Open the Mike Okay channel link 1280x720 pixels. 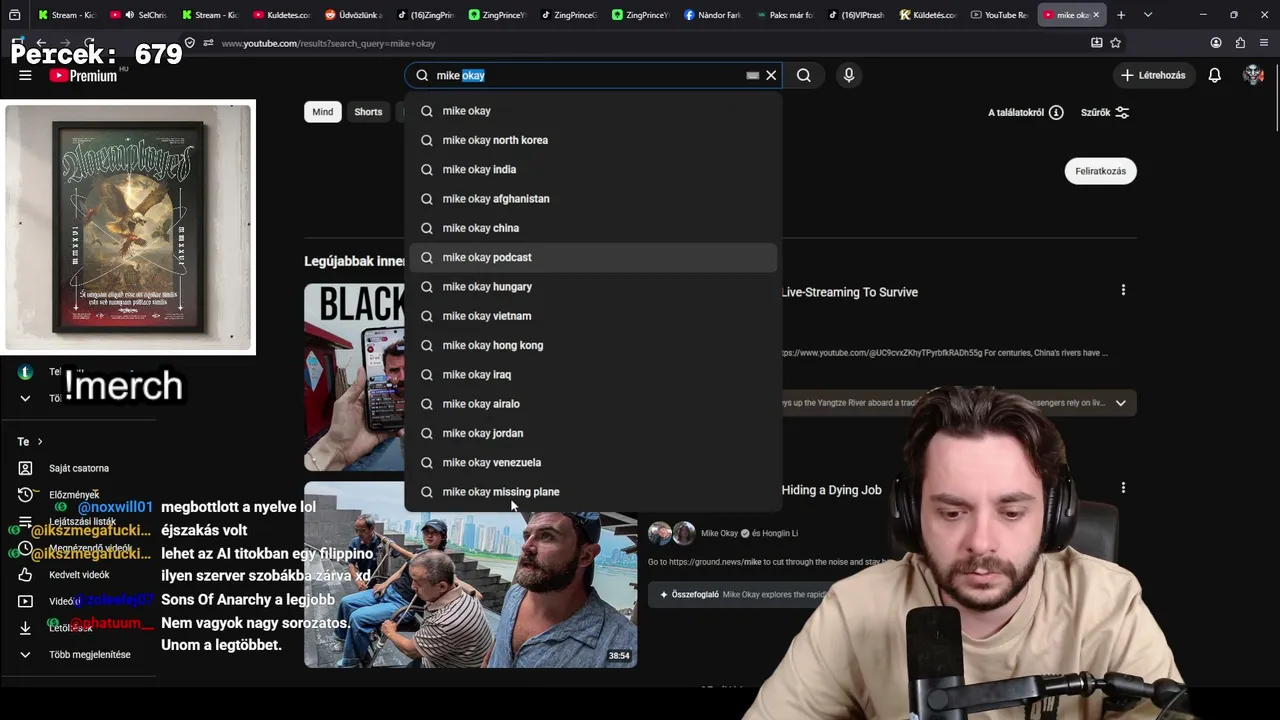click(719, 533)
